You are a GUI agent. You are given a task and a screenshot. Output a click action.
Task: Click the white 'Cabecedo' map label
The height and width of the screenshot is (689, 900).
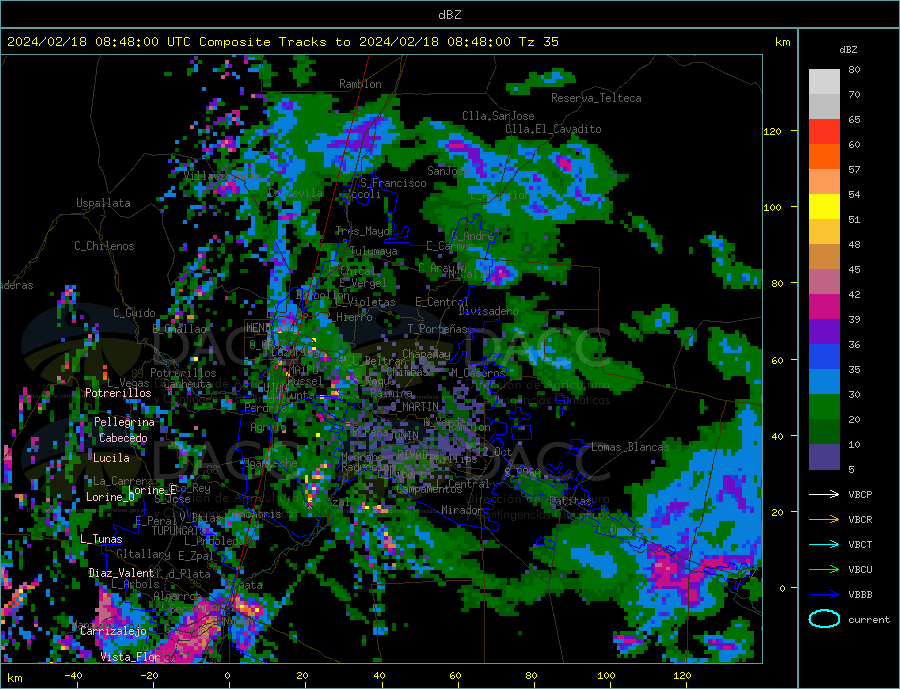coord(123,438)
